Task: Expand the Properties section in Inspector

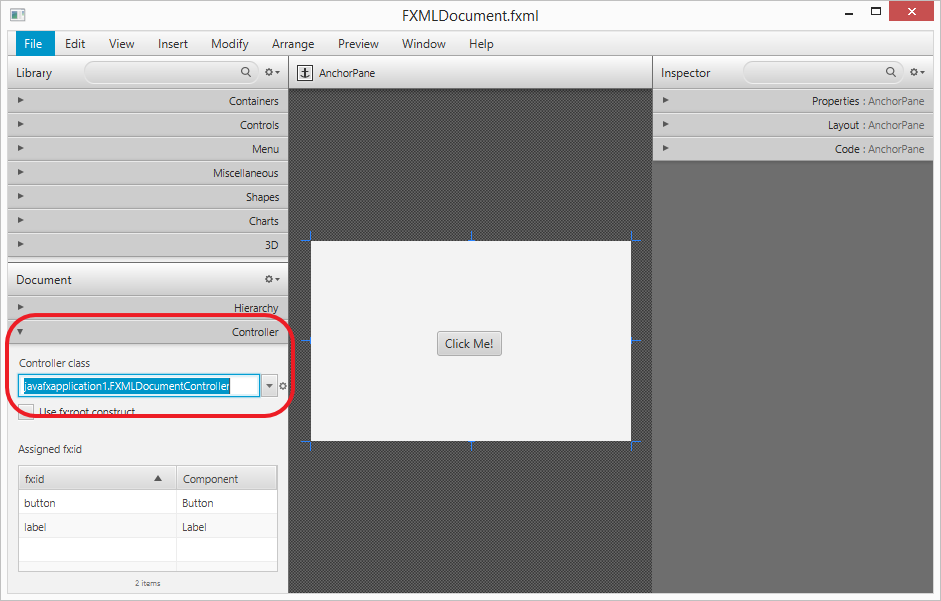Action: click(x=795, y=101)
